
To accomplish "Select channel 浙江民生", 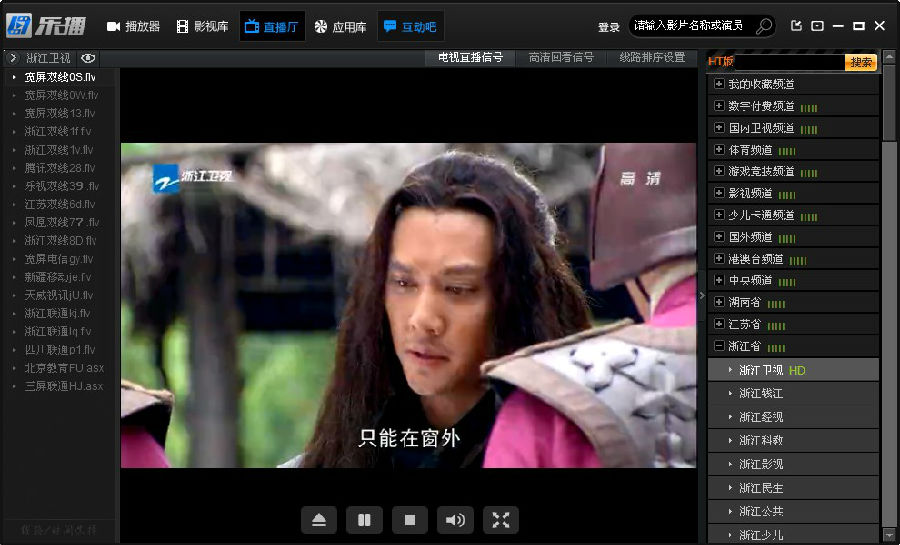I will tap(793, 488).
